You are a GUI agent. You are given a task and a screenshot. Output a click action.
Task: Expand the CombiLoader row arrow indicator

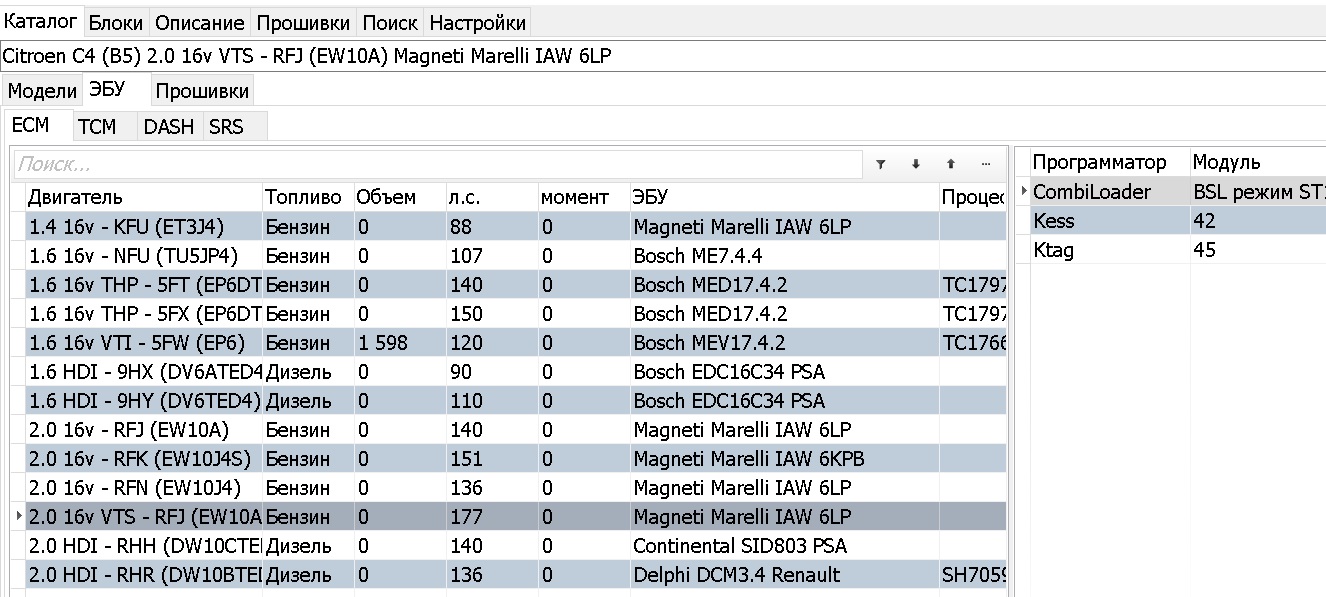coord(1023,192)
